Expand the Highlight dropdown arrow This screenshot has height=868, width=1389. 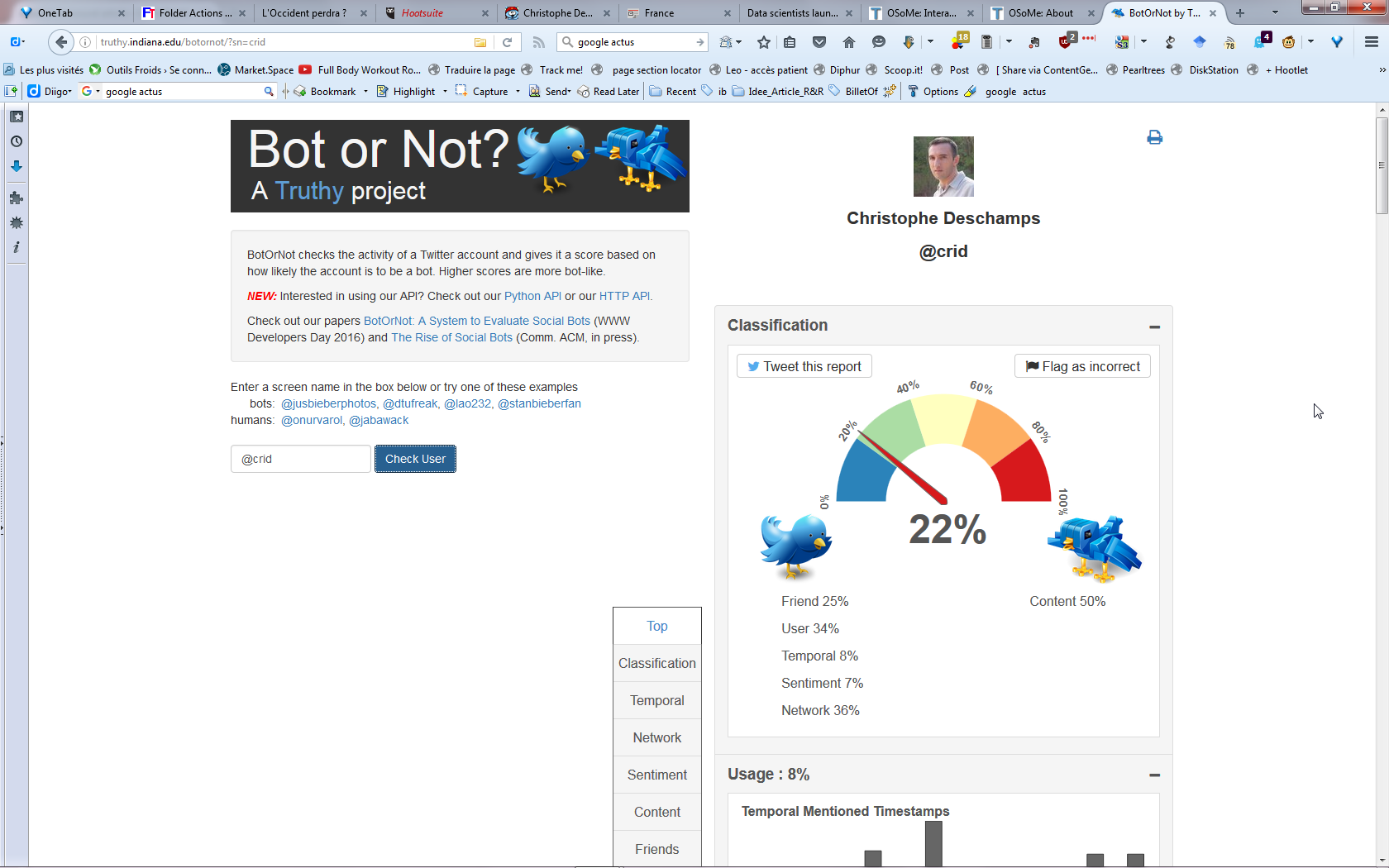pos(445,92)
